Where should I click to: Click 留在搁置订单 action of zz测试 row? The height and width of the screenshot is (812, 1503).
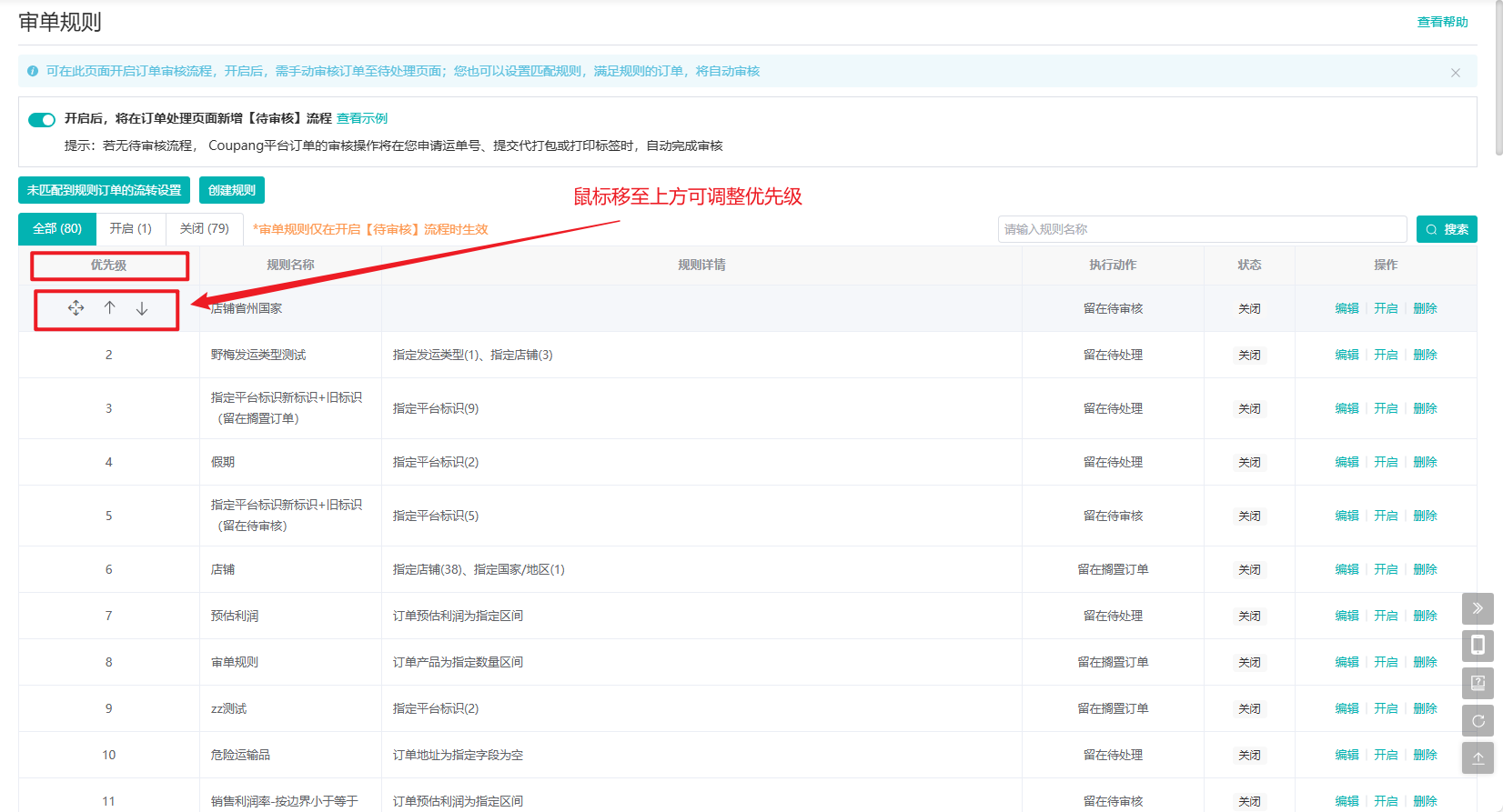coord(1113,709)
